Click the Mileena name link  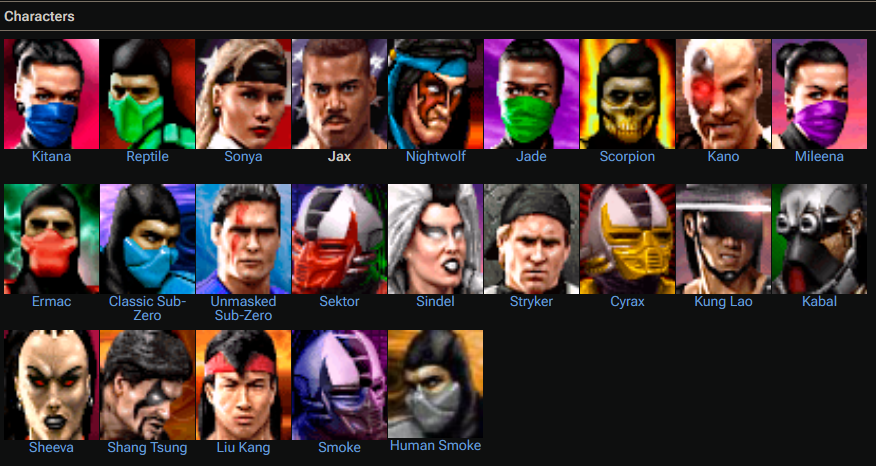click(x=819, y=156)
